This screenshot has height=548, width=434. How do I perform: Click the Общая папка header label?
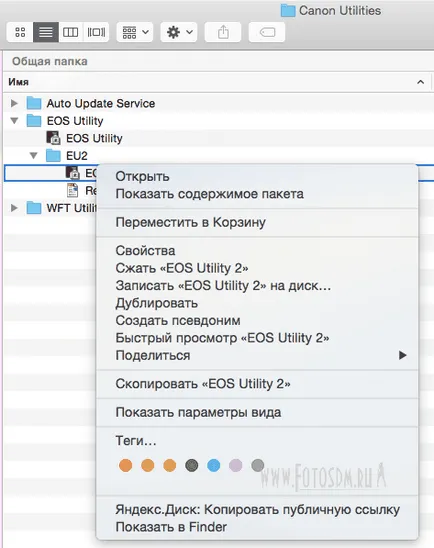[50, 61]
